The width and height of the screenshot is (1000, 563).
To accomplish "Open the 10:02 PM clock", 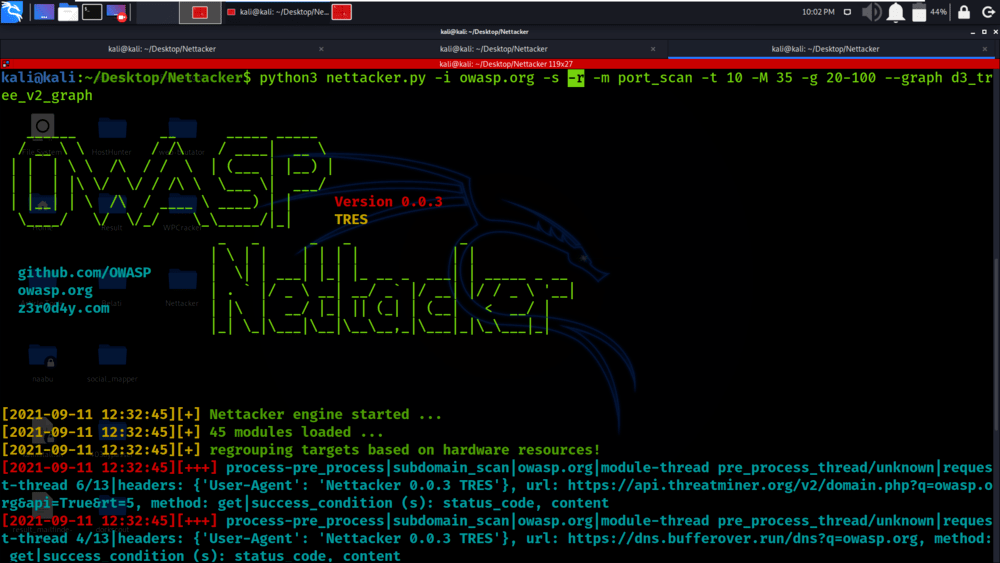I will click(818, 12).
